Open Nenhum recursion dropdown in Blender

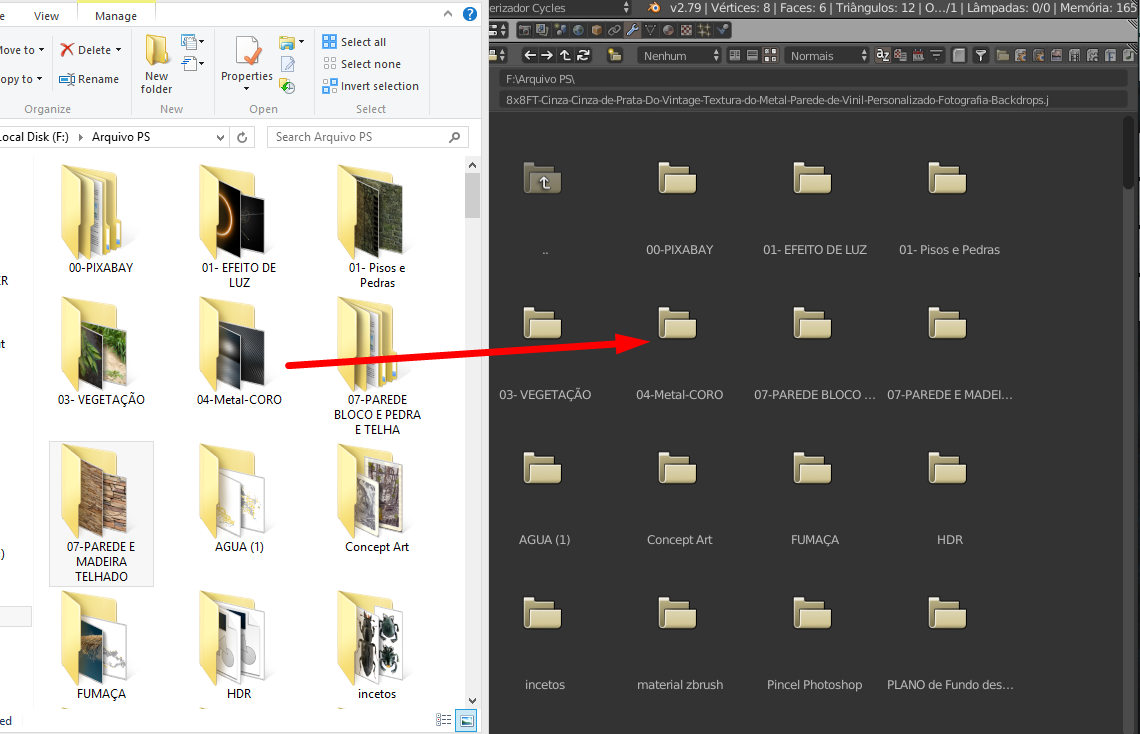pos(679,55)
